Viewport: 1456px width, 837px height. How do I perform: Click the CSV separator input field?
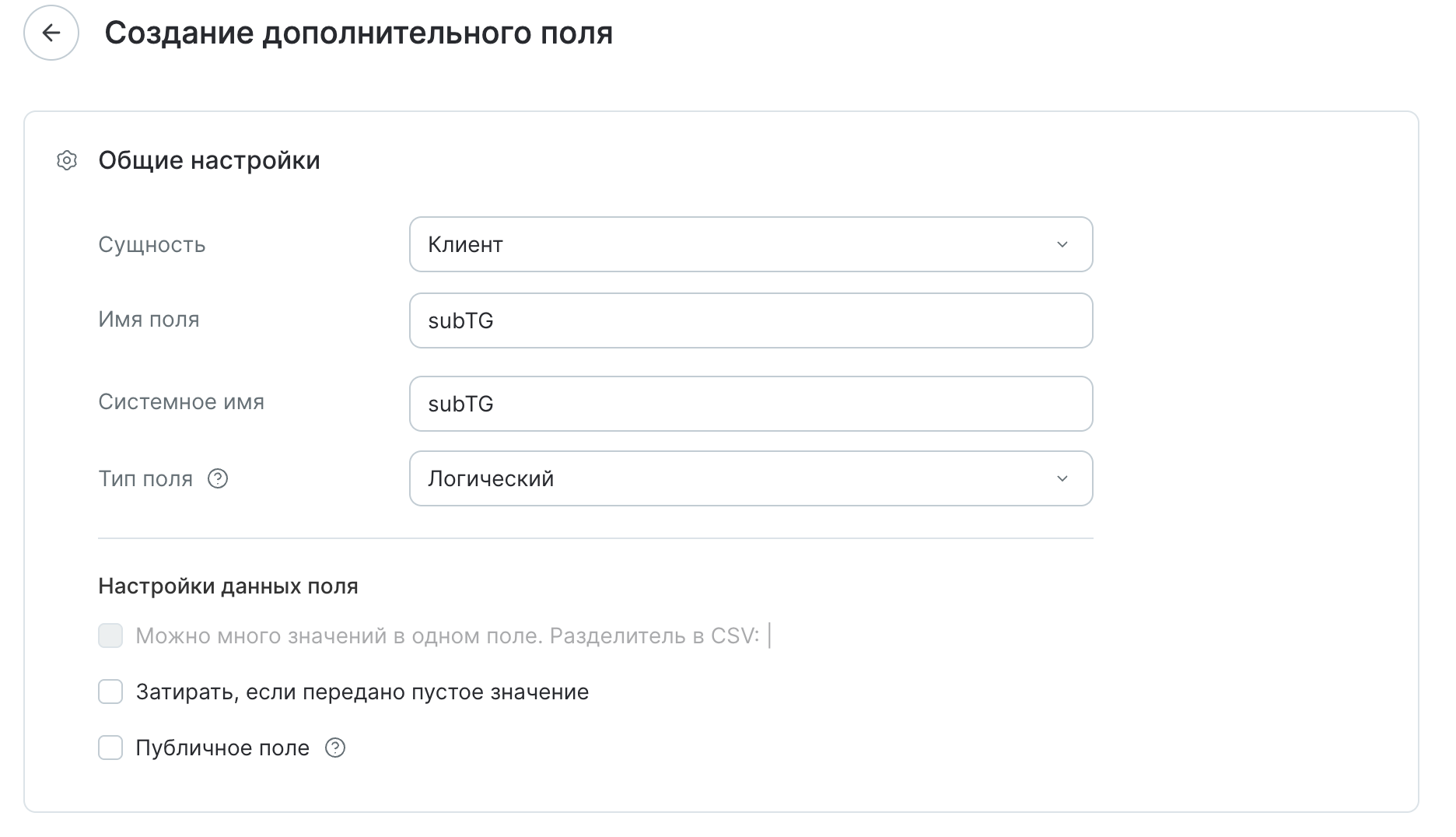click(771, 636)
